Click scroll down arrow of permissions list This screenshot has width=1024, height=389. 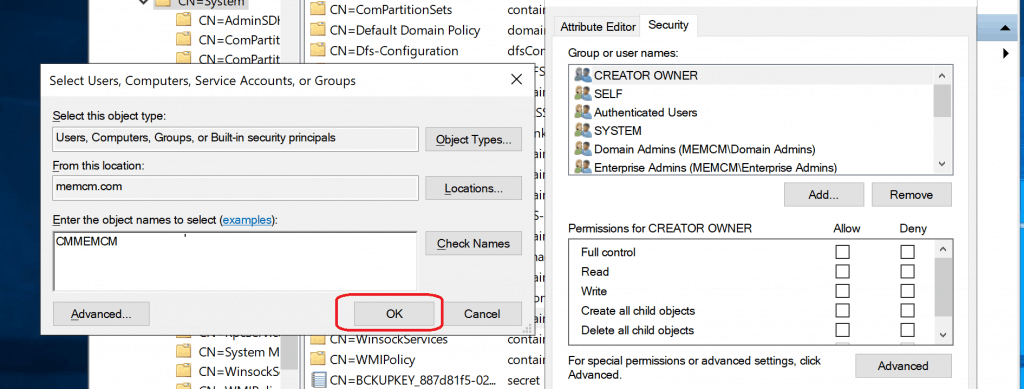coord(942,334)
